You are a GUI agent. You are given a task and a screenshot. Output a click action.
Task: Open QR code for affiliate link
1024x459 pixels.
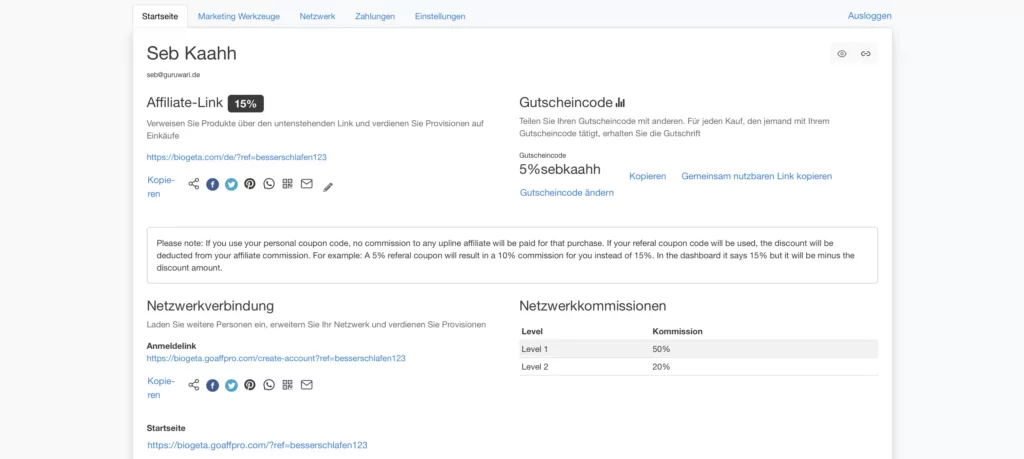tap(288, 184)
